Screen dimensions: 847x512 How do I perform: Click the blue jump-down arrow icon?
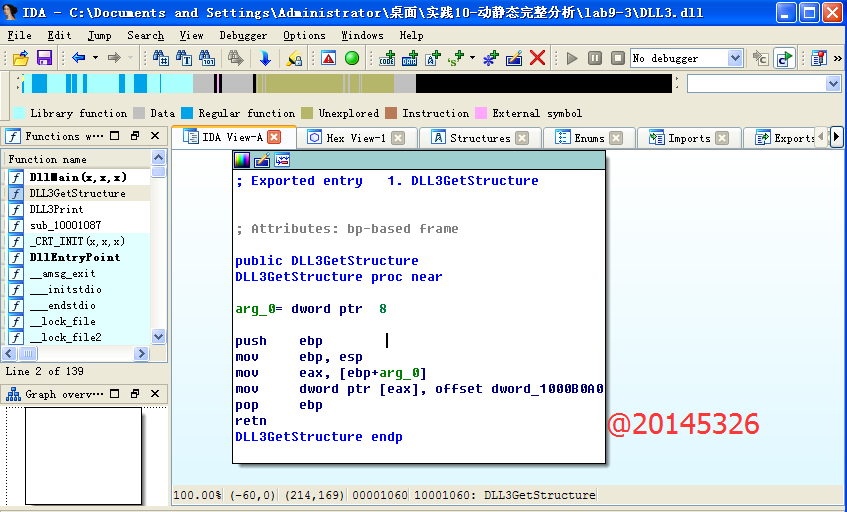[x=264, y=58]
